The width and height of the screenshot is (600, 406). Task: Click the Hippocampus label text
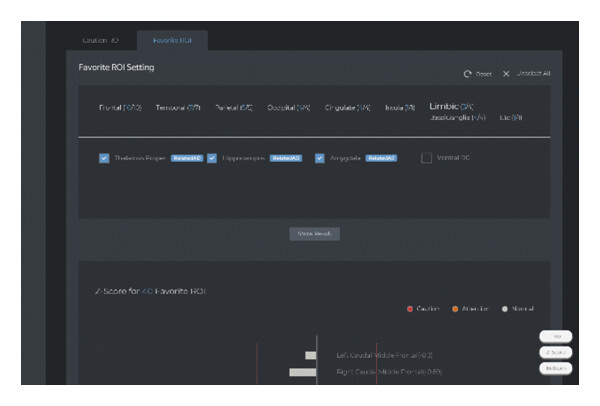[243, 158]
